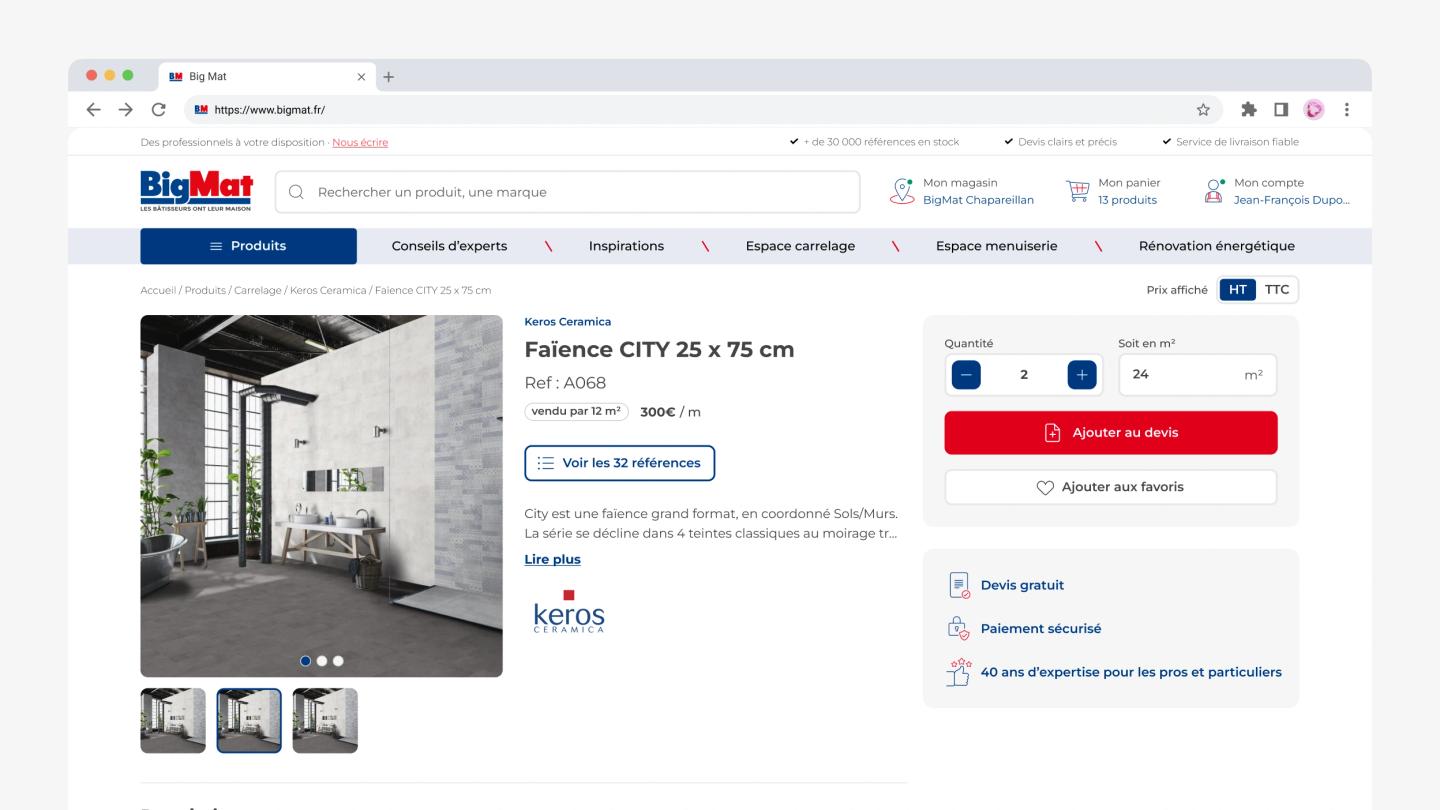Toggle the browser side panel icon
Viewport: 1440px width, 810px height.
coord(1281,110)
